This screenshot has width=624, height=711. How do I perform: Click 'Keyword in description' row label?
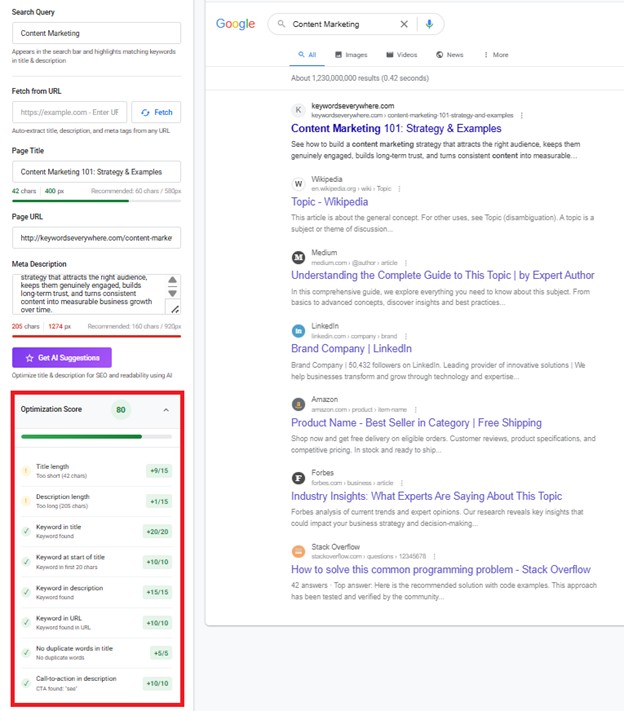[69, 588]
